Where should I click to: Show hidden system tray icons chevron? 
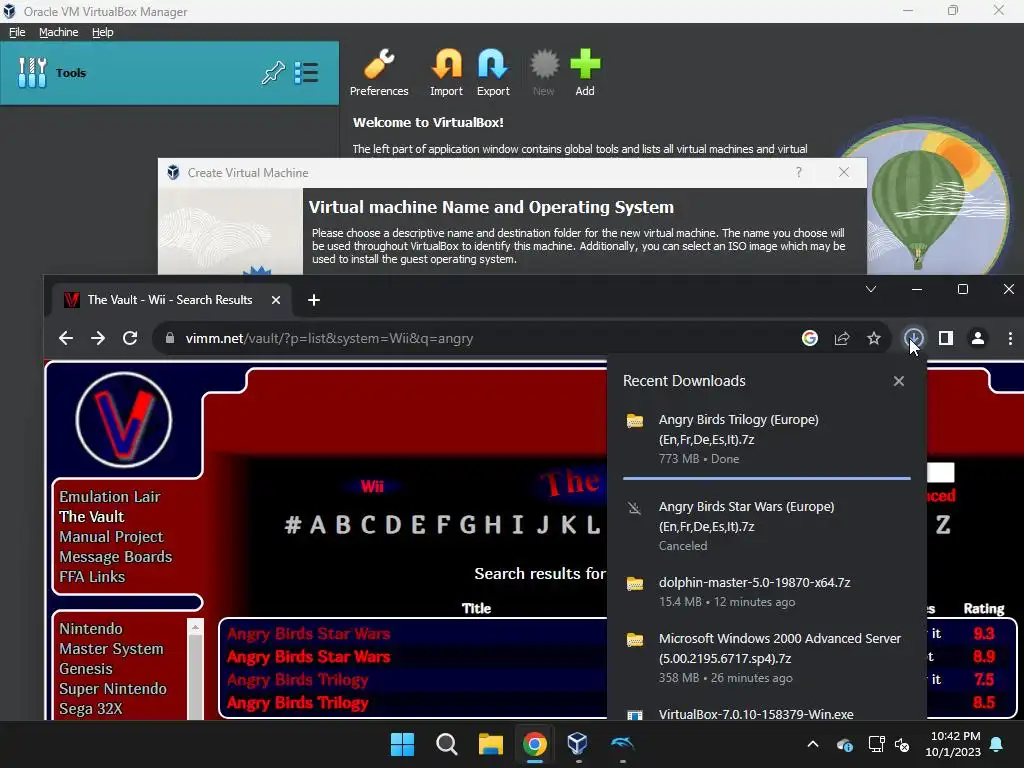[812, 744]
